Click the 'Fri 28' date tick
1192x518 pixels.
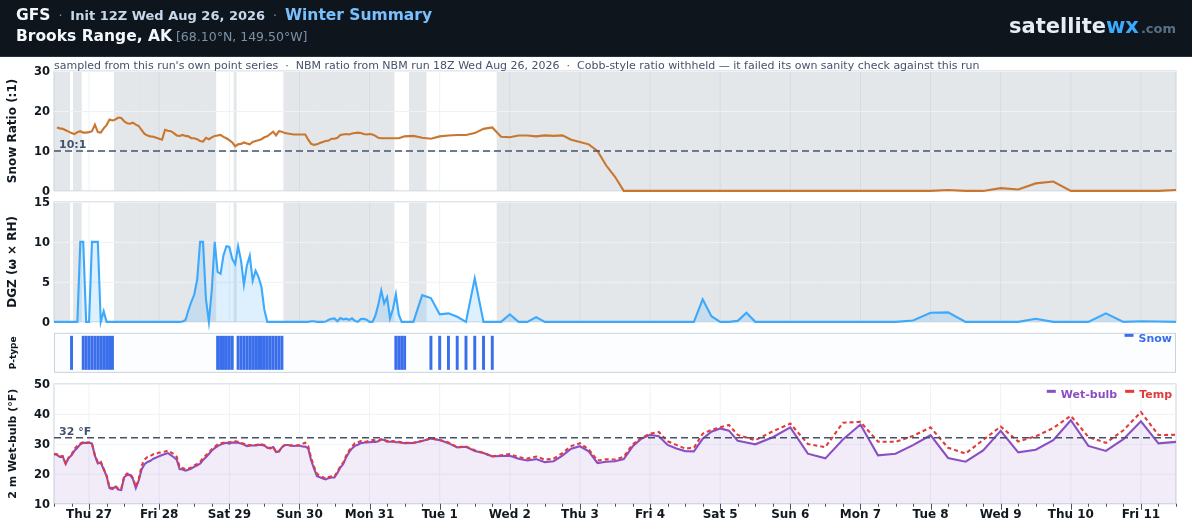[160, 513]
